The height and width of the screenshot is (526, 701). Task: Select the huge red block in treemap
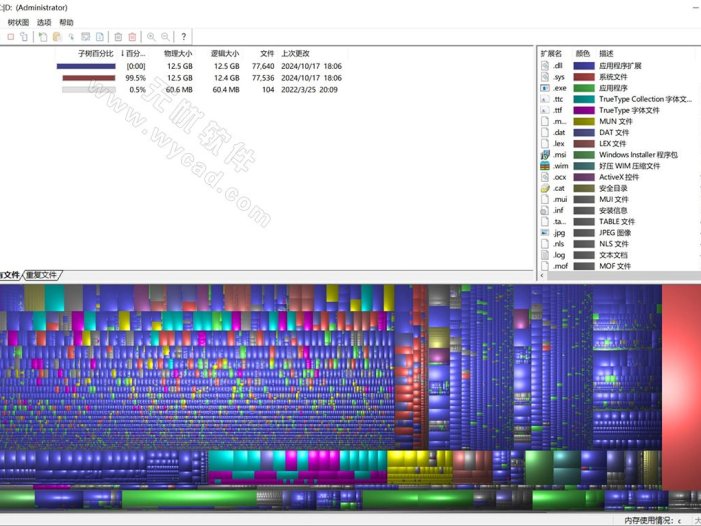(x=681, y=387)
